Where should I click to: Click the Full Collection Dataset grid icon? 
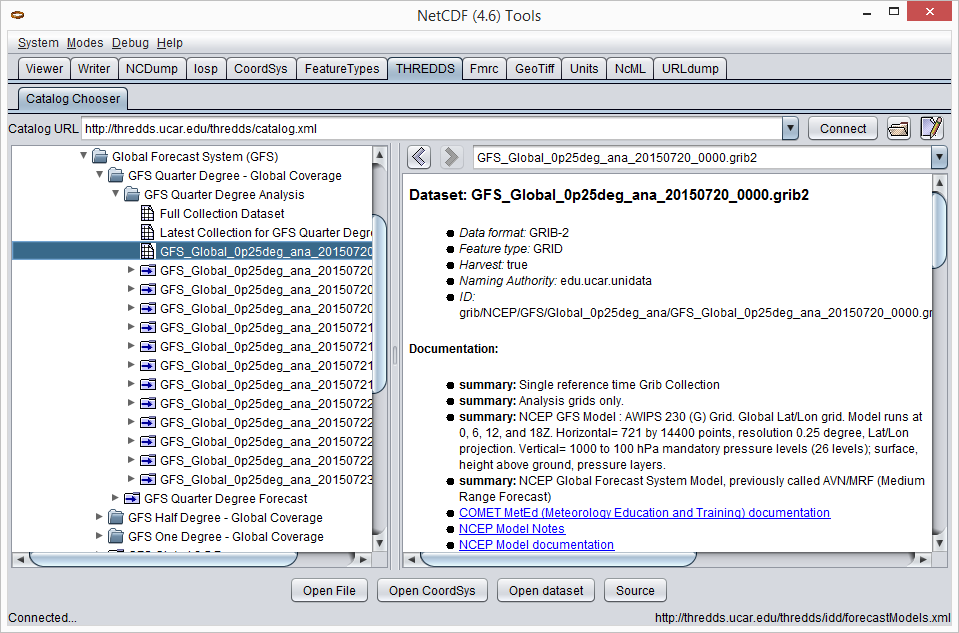pyautogui.click(x=148, y=214)
